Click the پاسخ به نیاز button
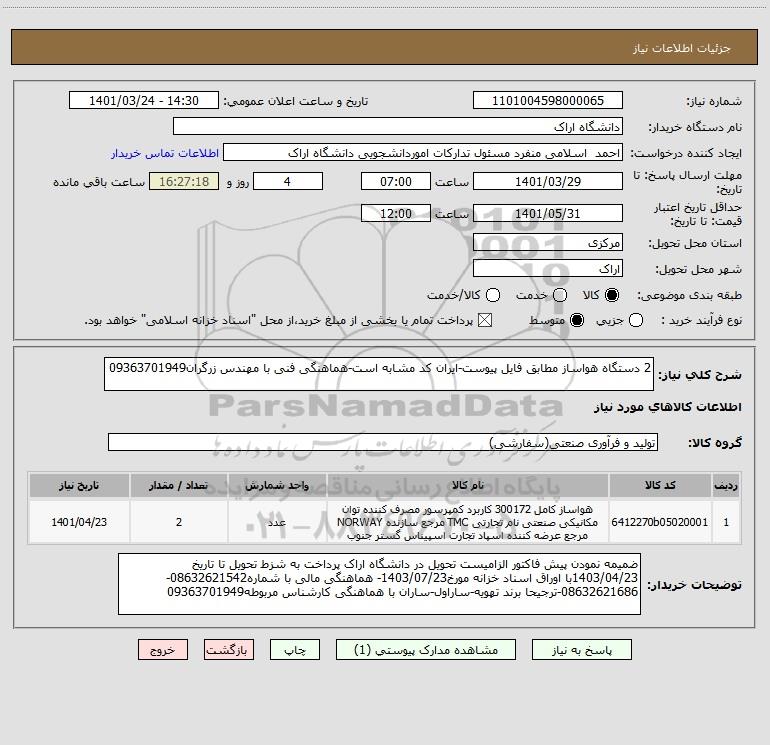 point(581,650)
